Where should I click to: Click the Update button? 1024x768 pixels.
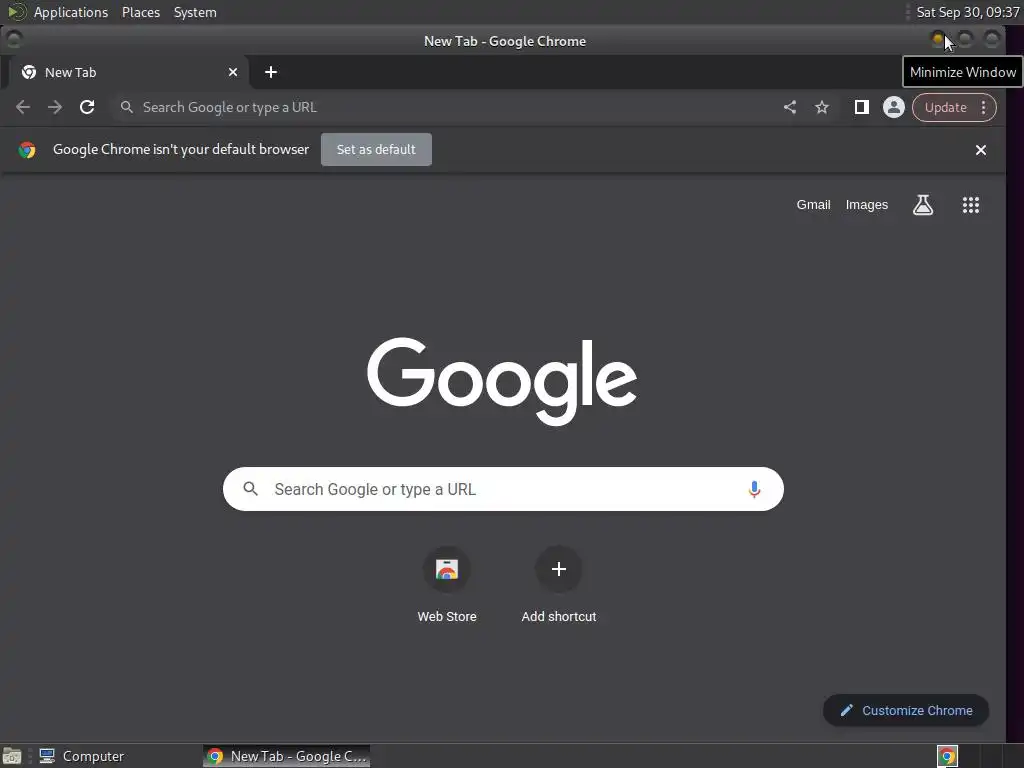(x=945, y=107)
